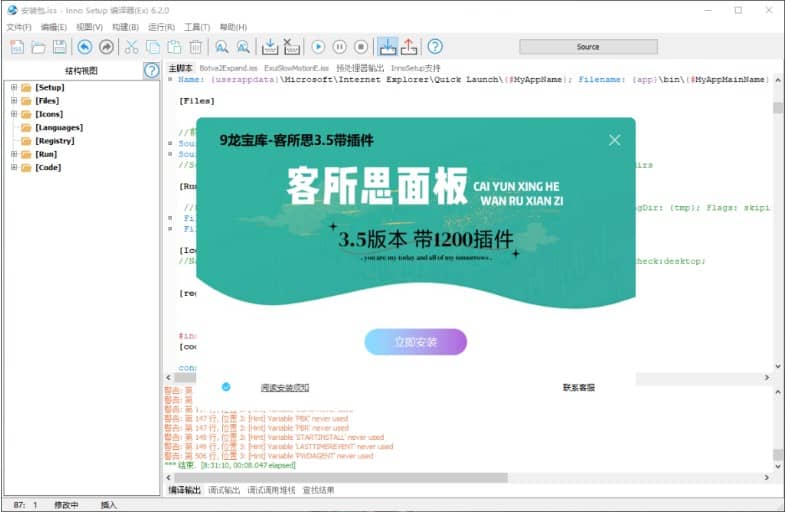Open the 文件(F) menu
This screenshot has height=512, width=785.
[19, 27]
